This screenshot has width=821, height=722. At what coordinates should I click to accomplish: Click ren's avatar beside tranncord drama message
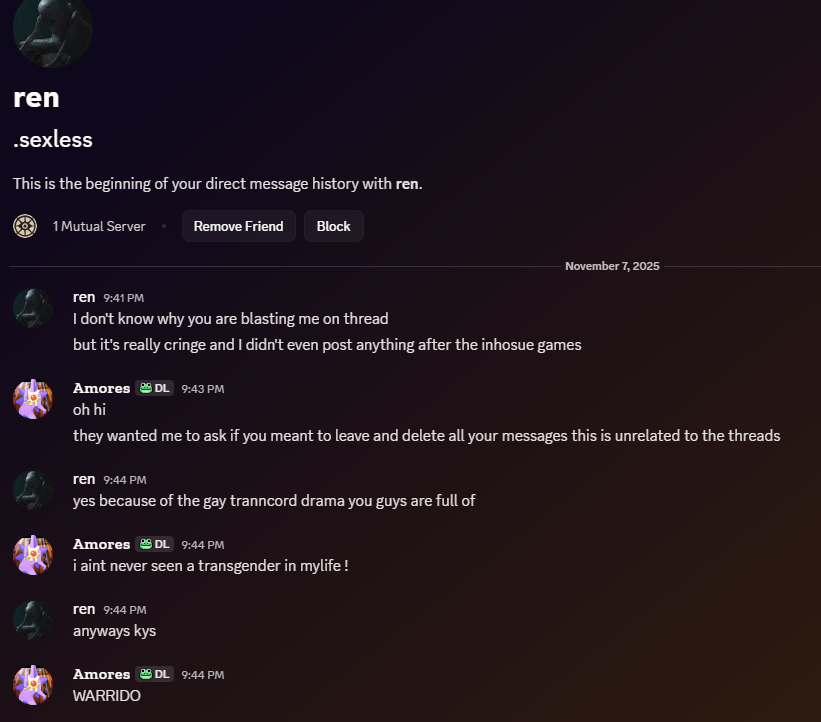click(33, 490)
